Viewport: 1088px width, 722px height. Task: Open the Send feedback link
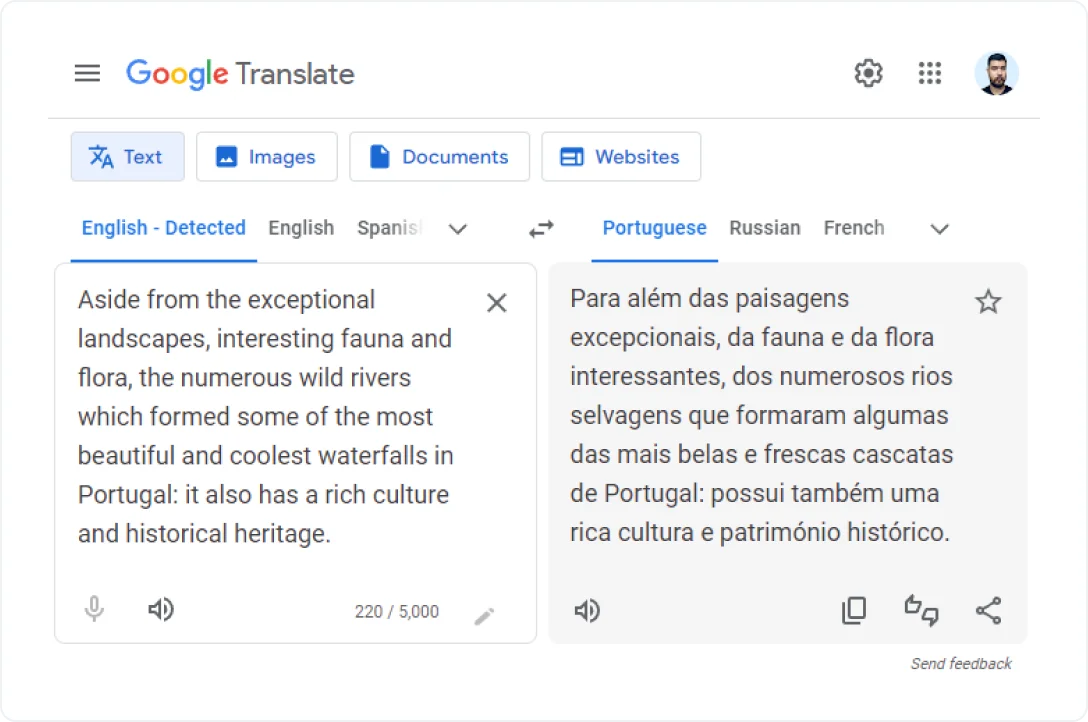point(960,663)
